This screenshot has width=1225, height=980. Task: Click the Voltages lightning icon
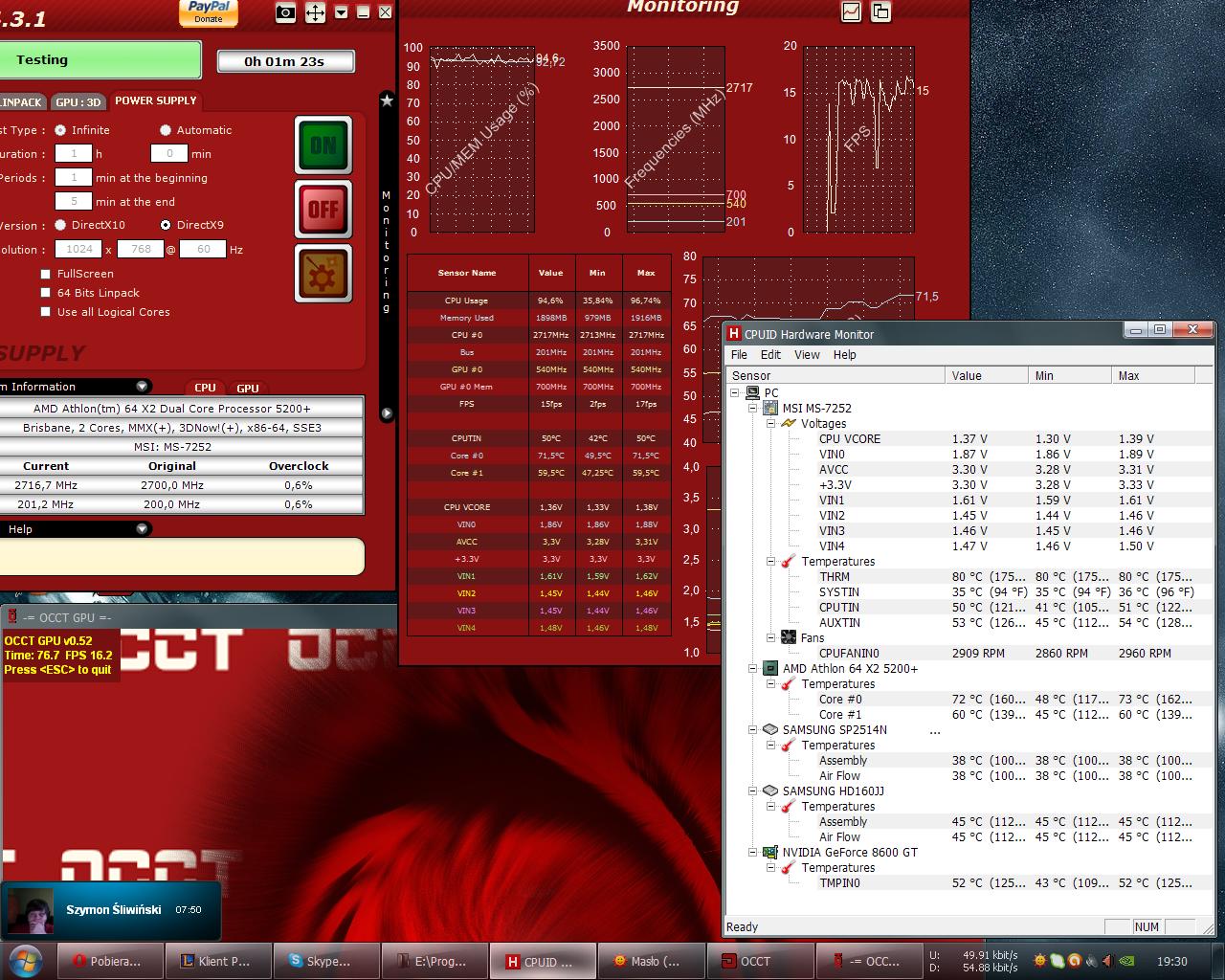pos(789,423)
